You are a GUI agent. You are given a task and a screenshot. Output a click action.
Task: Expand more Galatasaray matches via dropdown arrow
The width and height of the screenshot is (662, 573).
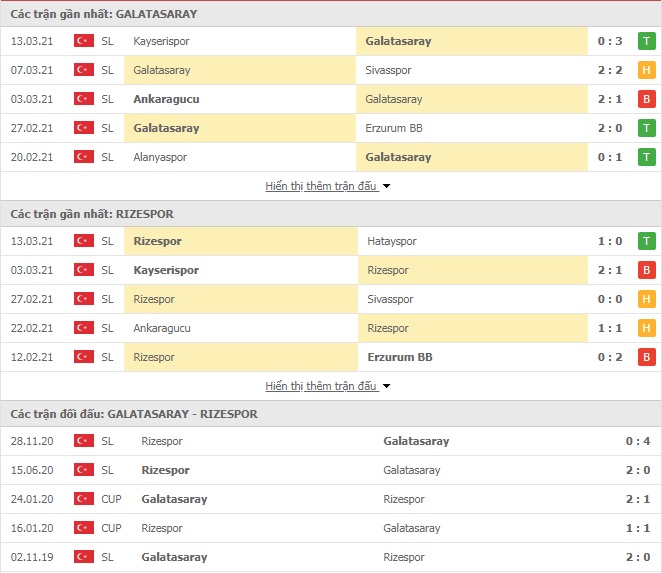386,186
